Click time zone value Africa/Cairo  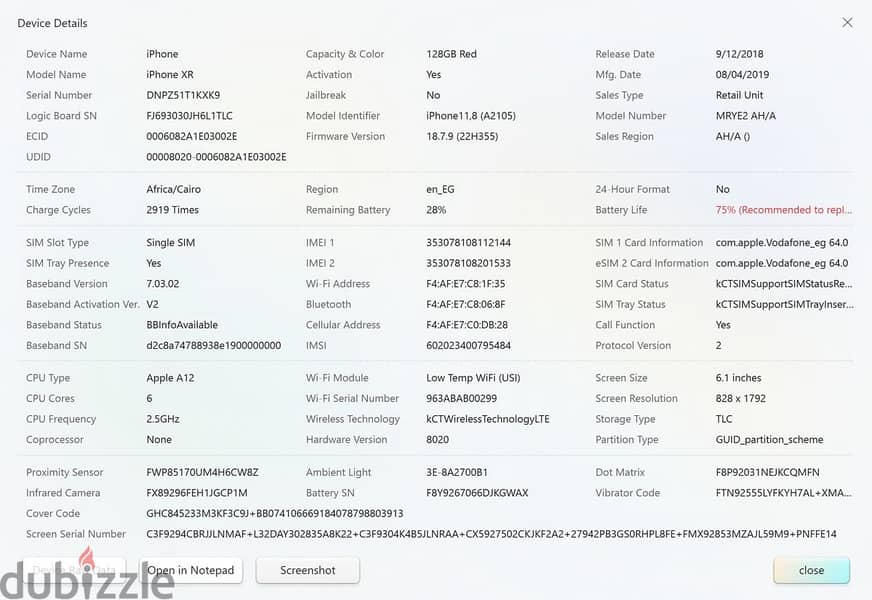coord(173,189)
